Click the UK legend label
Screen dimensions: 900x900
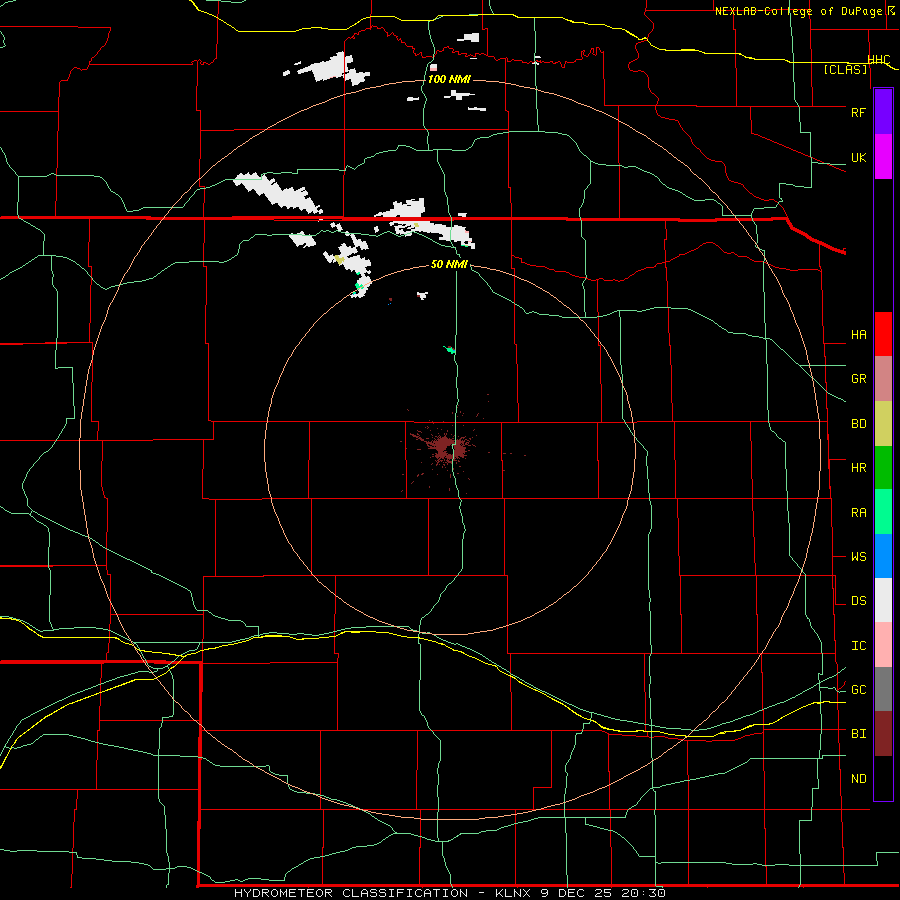858,157
